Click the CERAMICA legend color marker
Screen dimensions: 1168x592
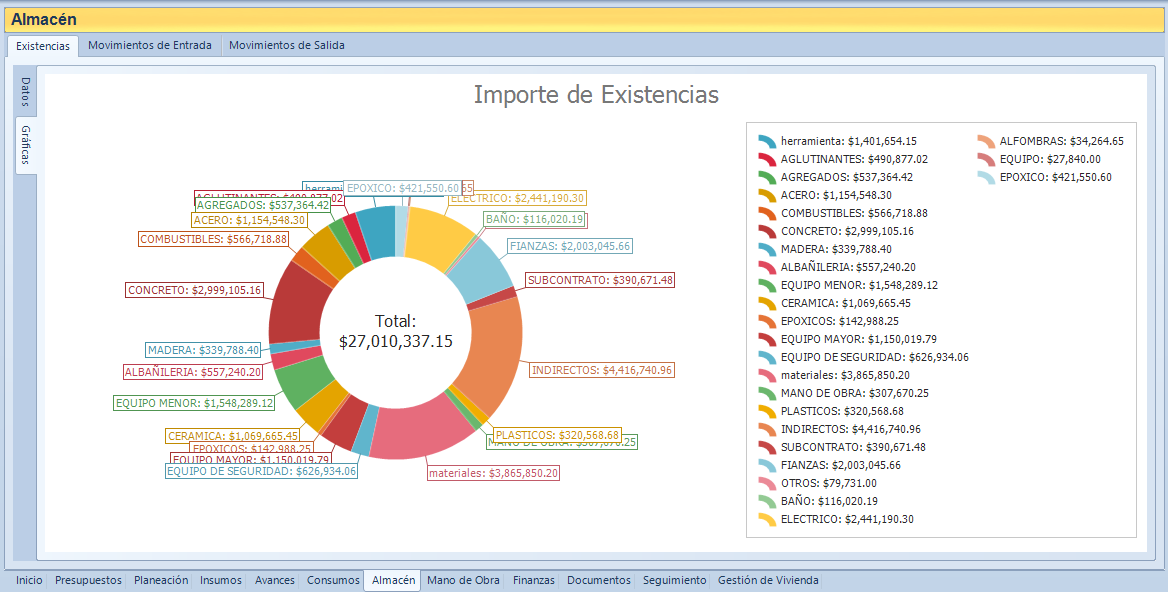click(x=767, y=303)
